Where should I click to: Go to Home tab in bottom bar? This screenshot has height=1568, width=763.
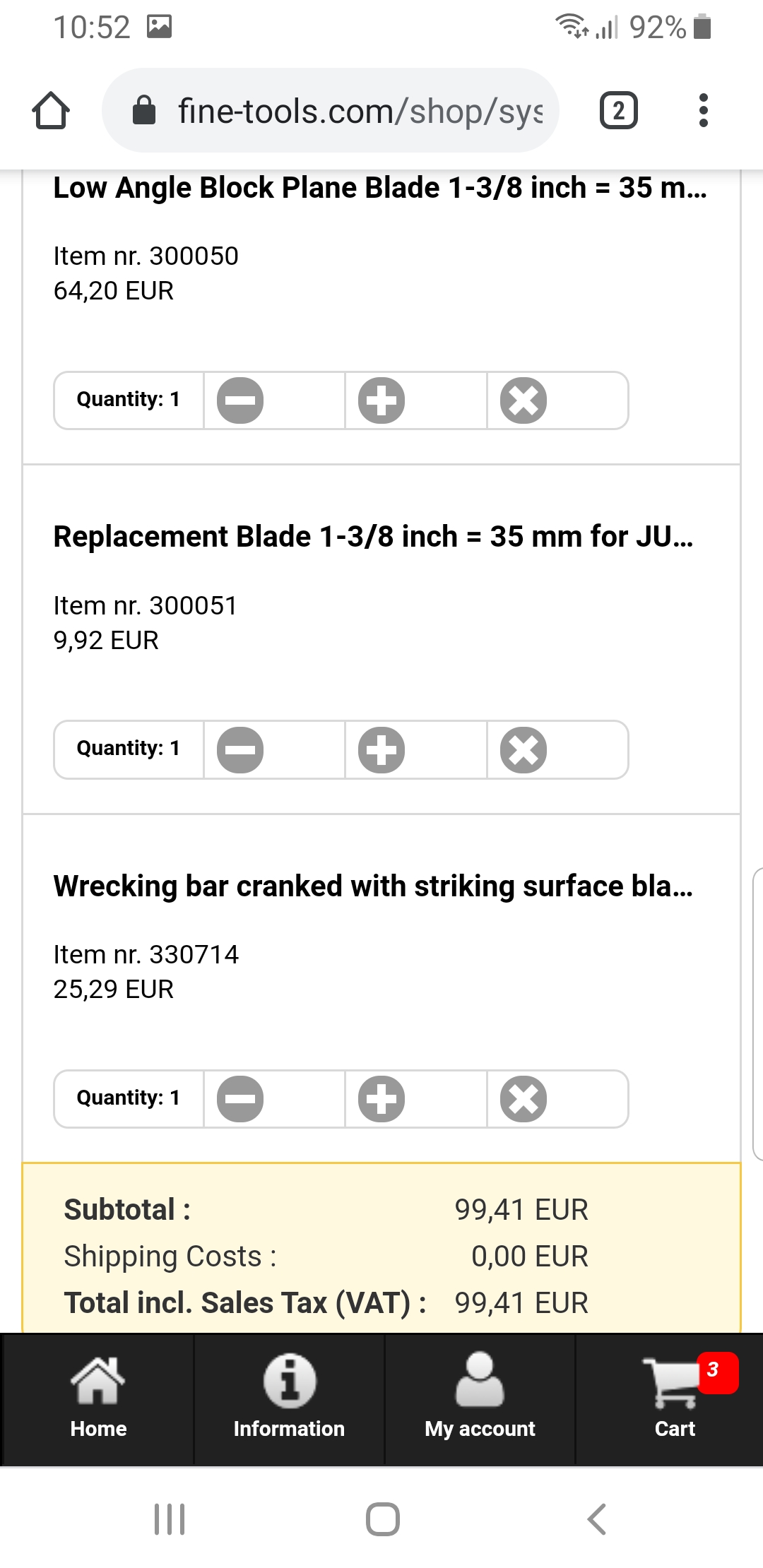pyautogui.click(x=98, y=1398)
